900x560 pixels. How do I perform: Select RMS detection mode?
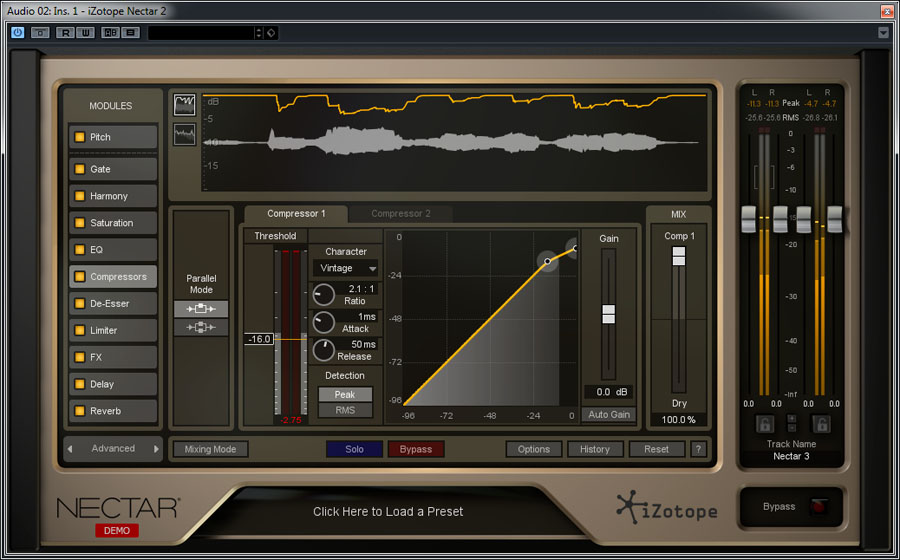point(345,410)
